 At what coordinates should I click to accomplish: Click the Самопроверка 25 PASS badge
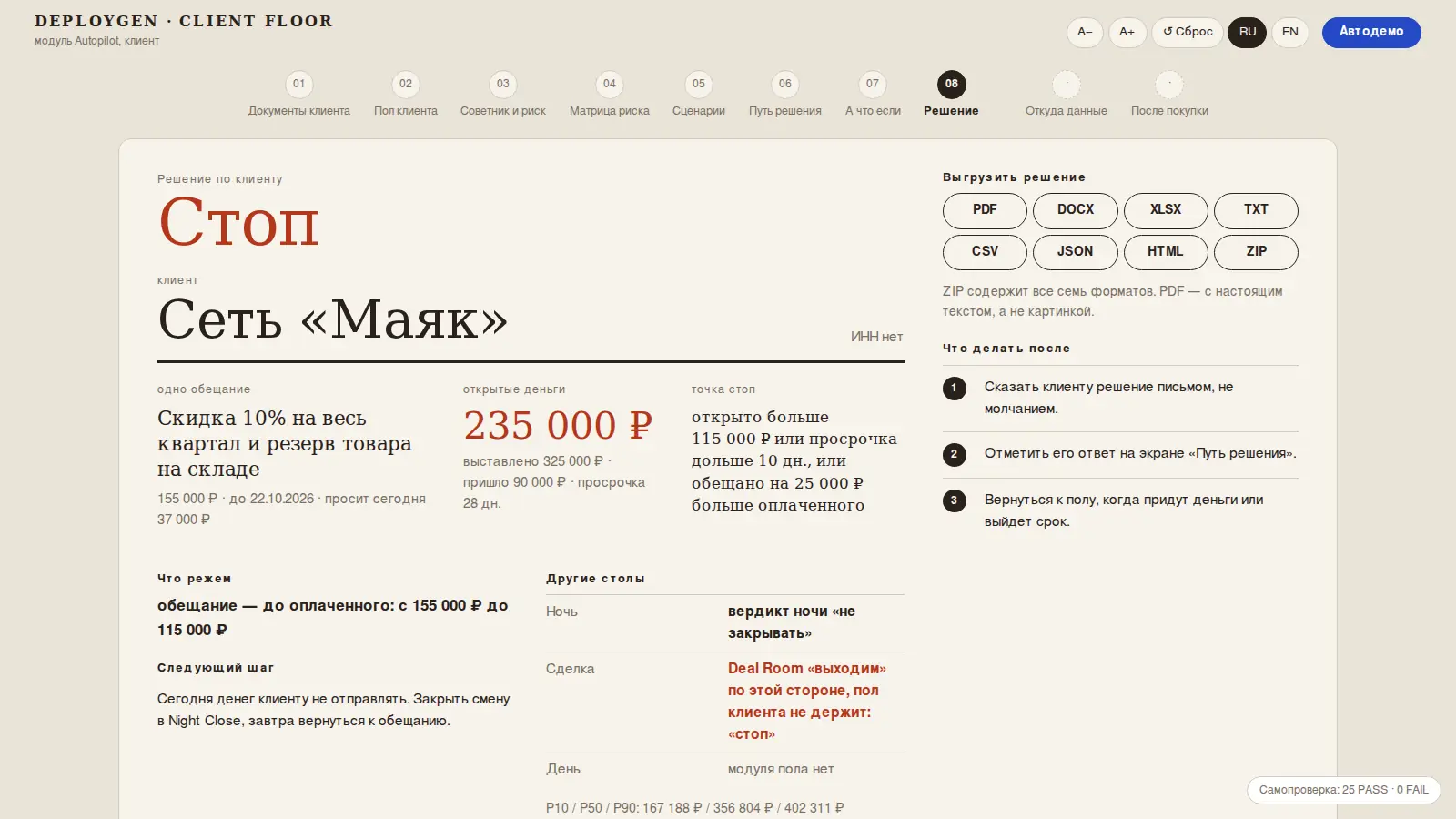click(1343, 790)
